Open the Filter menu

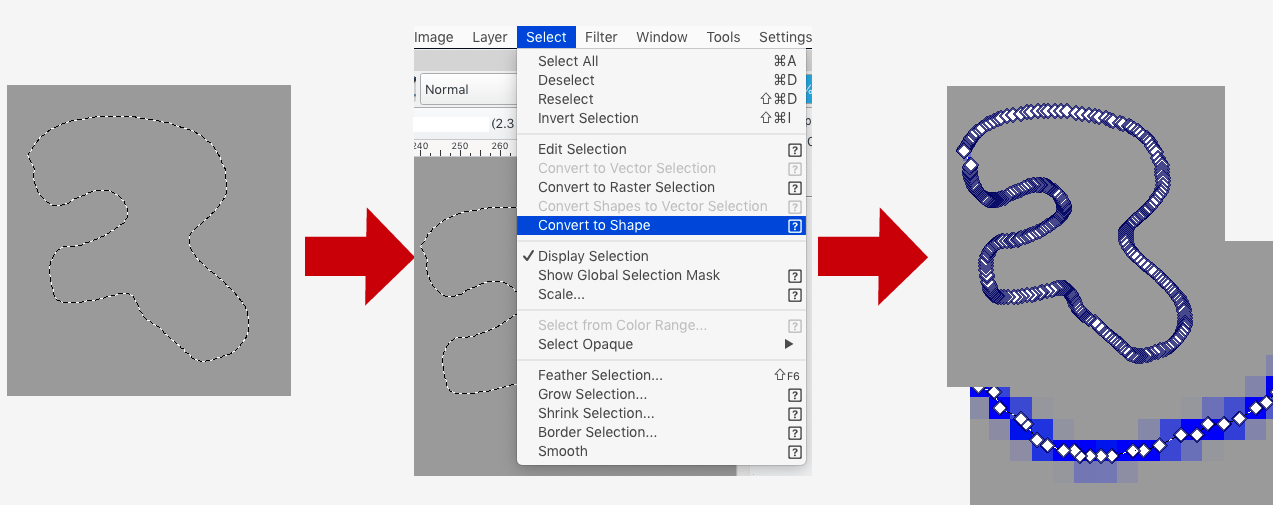coord(601,37)
